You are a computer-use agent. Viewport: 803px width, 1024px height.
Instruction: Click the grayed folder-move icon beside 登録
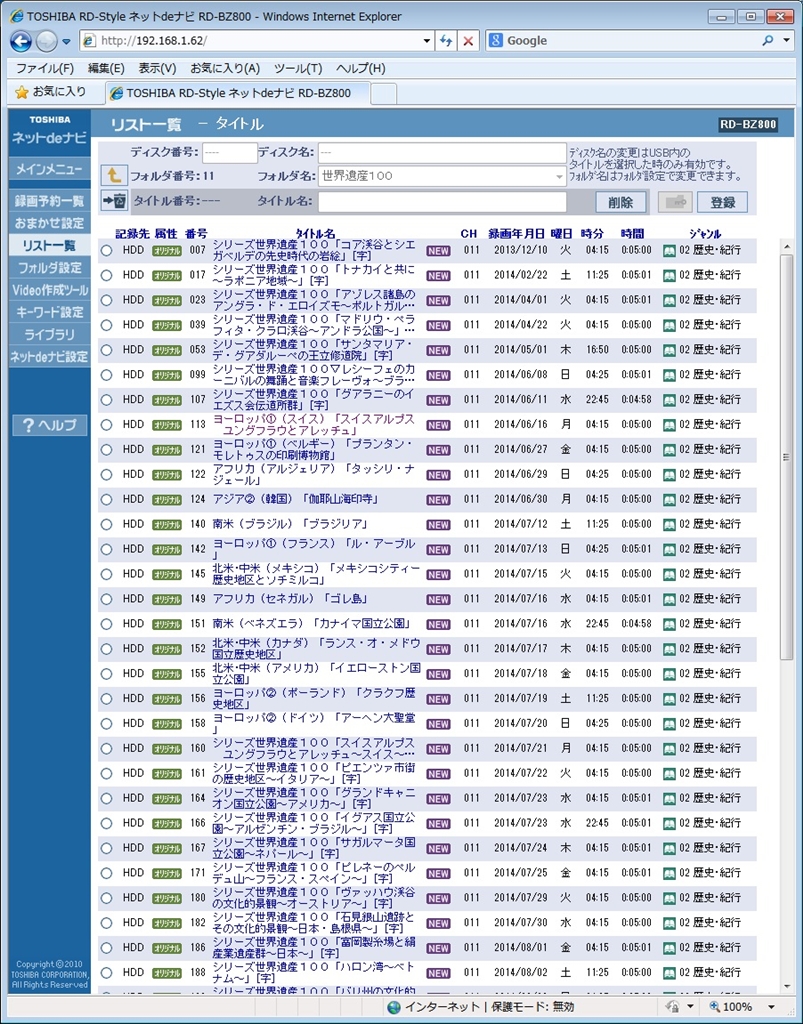[674, 202]
